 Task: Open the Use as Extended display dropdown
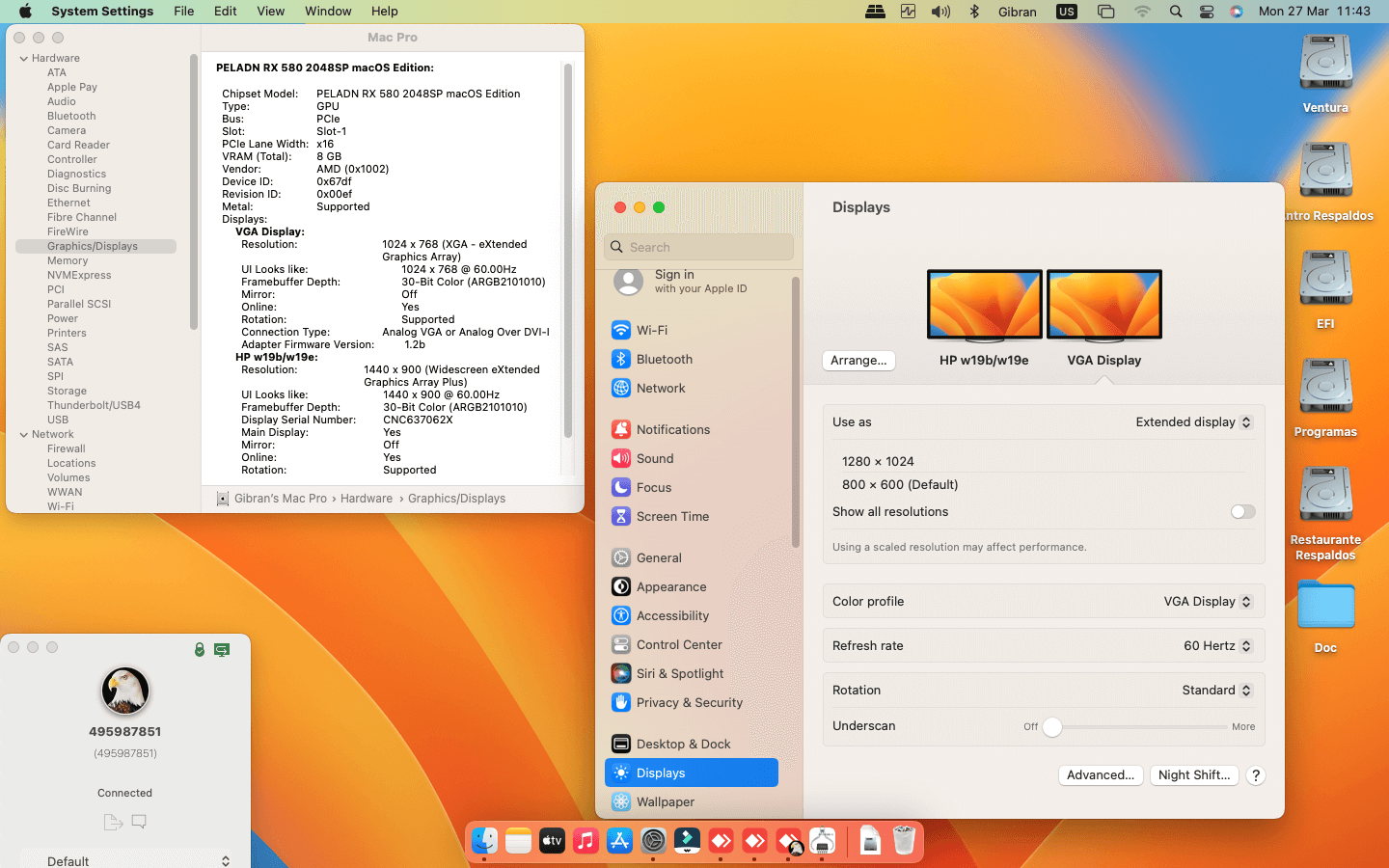(1193, 422)
